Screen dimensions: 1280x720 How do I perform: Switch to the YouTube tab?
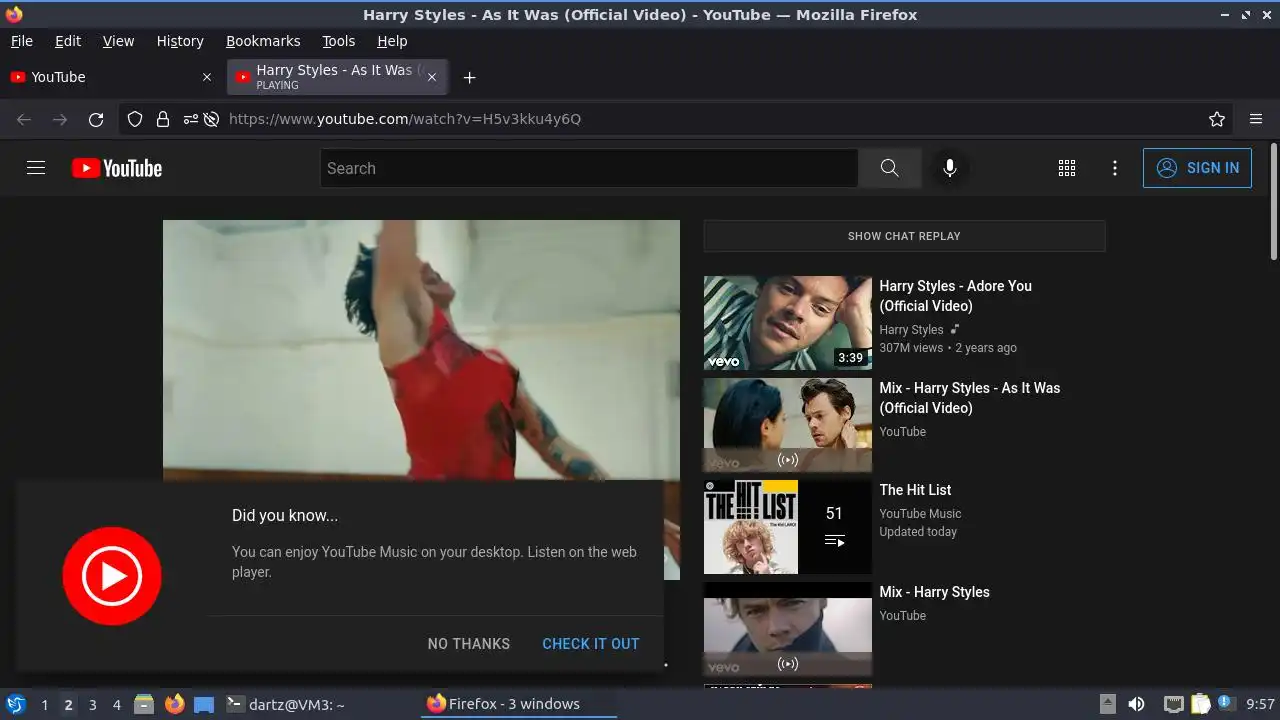112,77
